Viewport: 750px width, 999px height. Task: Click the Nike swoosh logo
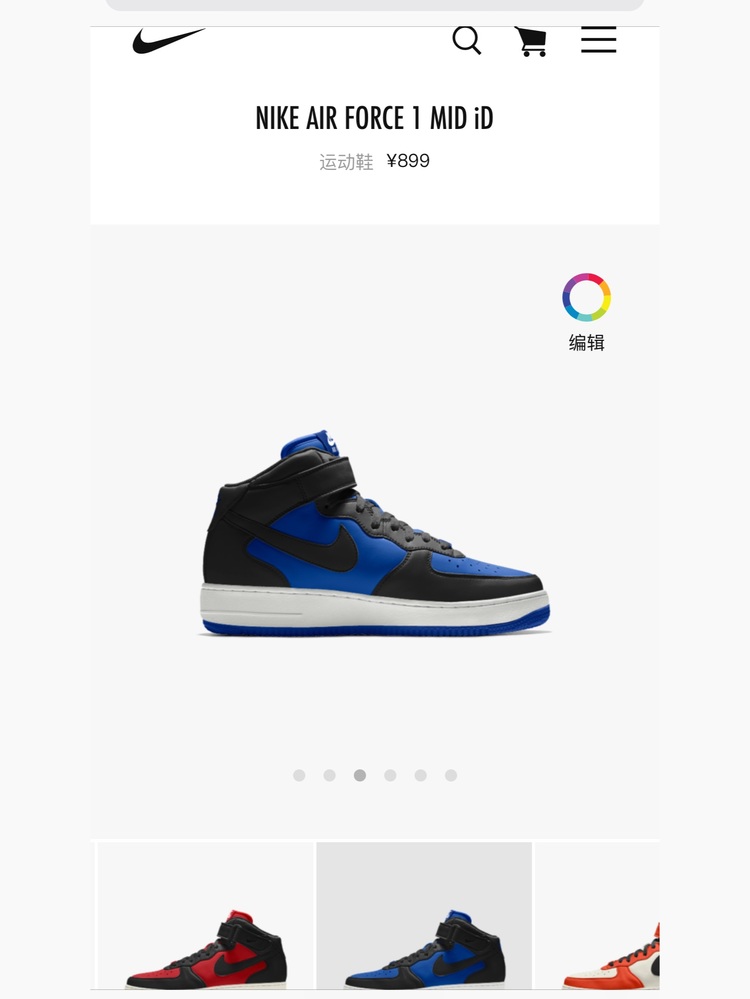(169, 40)
